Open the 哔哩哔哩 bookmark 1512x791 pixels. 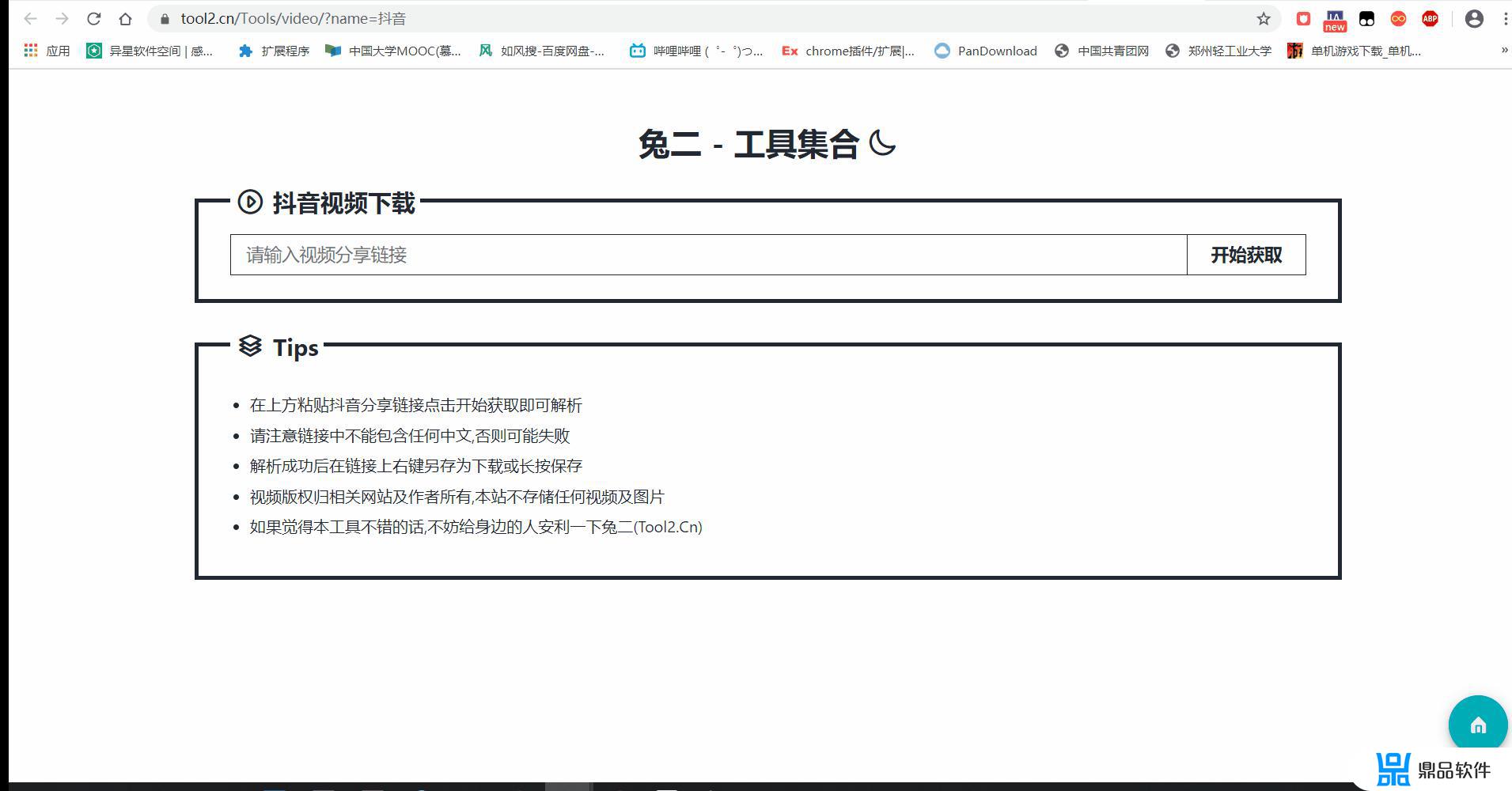pos(696,51)
